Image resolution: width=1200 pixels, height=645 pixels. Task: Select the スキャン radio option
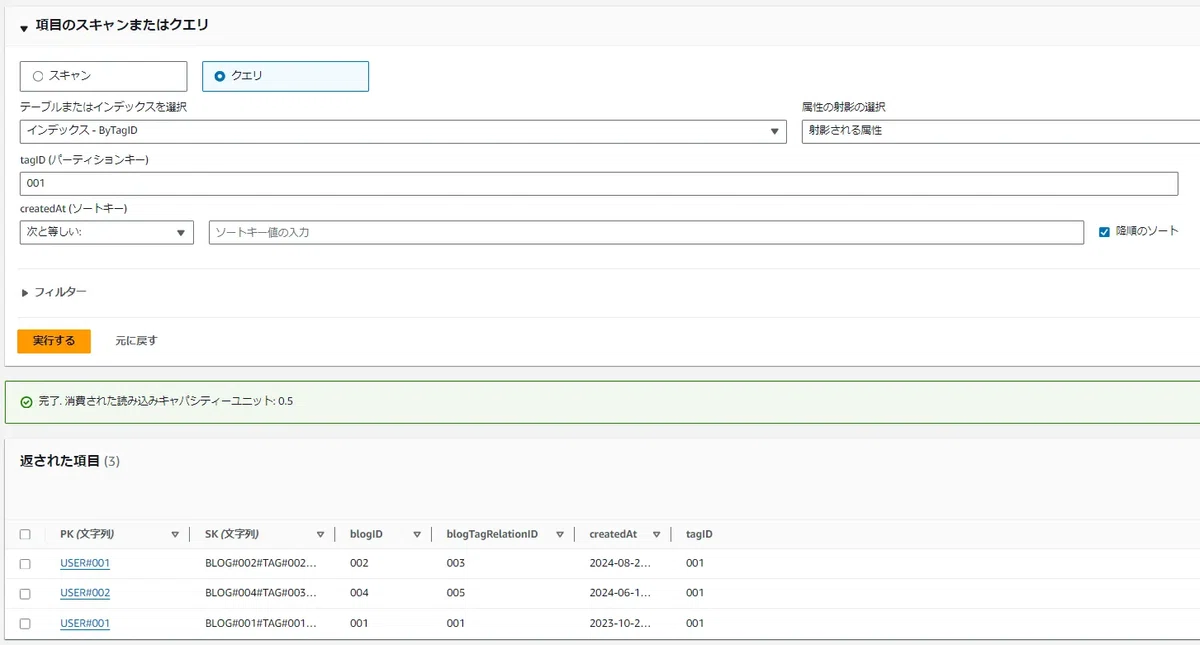tap(103, 76)
